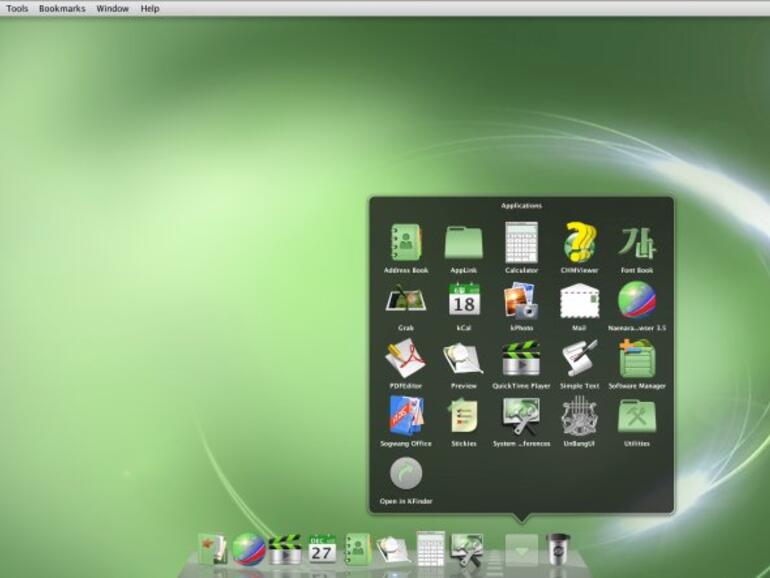Open the Trash can in the dock
This screenshot has height=578, width=770.
point(558,549)
